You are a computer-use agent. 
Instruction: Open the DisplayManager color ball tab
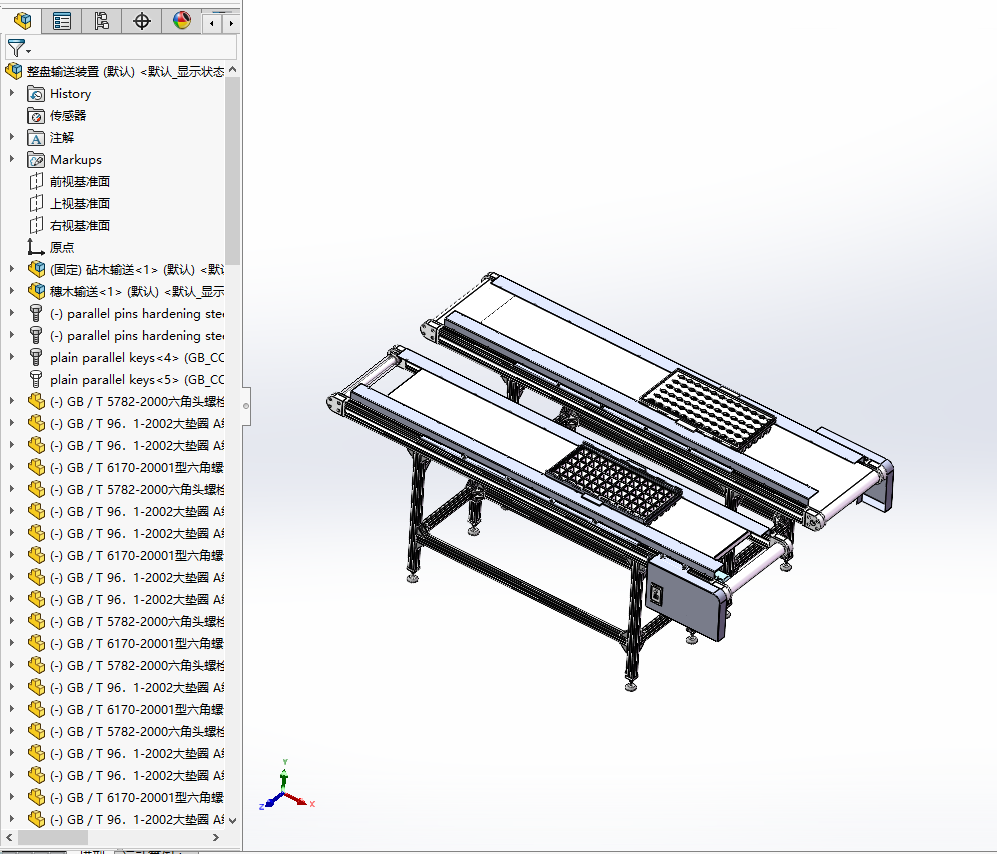click(x=181, y=21)
